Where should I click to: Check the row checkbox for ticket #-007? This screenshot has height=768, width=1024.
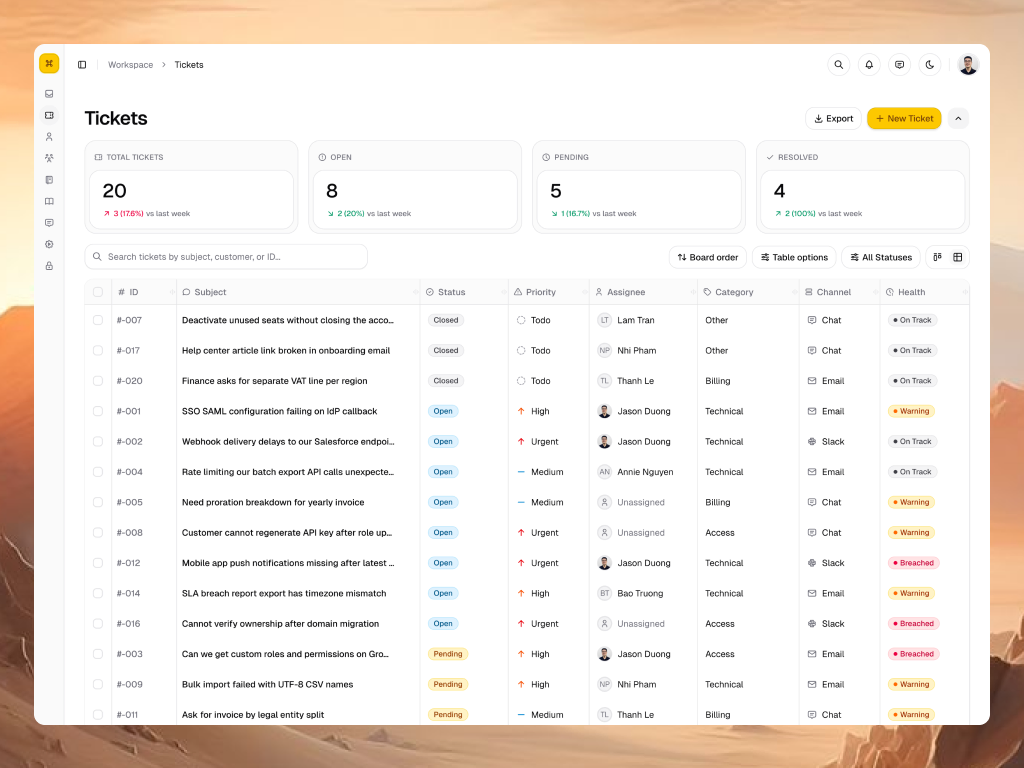click(98, 320)
